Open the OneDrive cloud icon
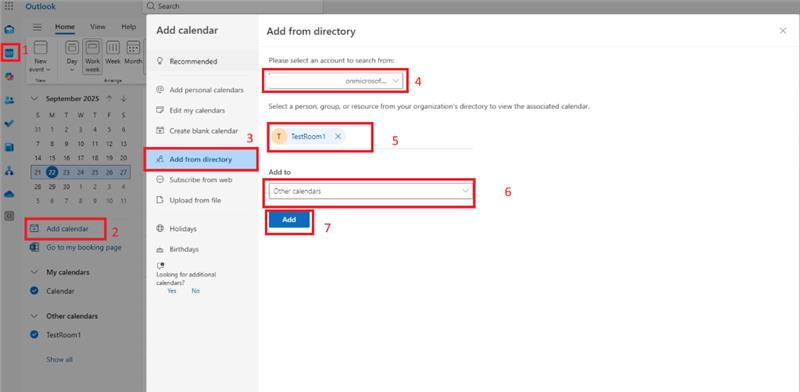800x392 pixels. pos(9,194)
